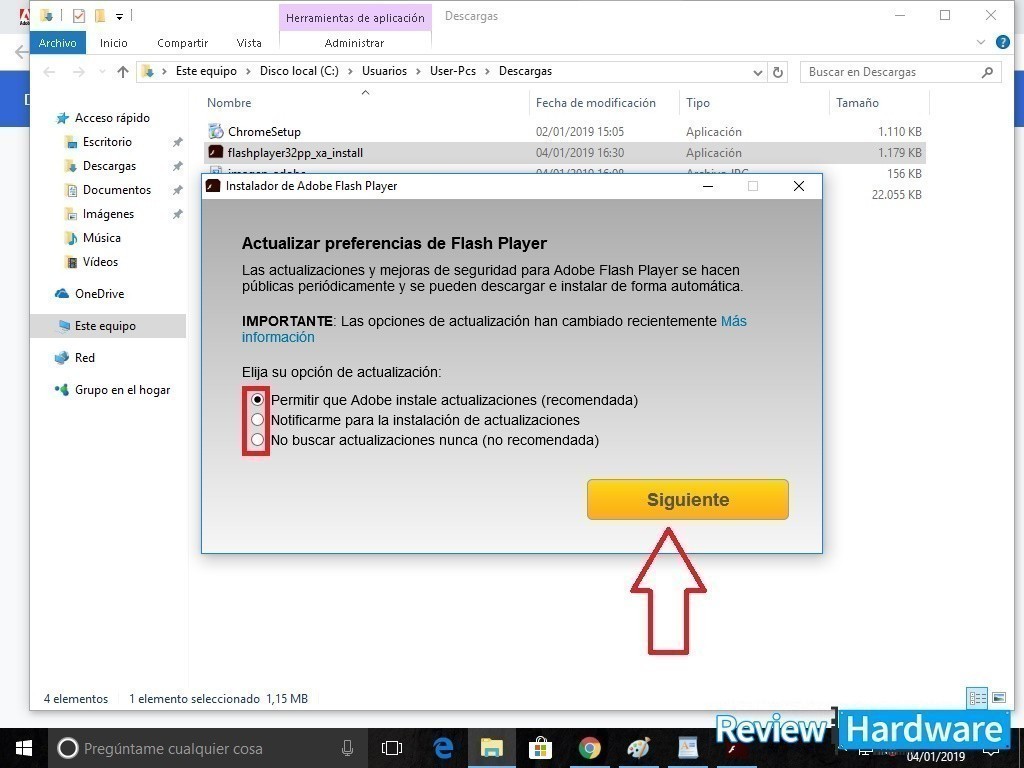Open the Windows Start menu

coord(24,748)
